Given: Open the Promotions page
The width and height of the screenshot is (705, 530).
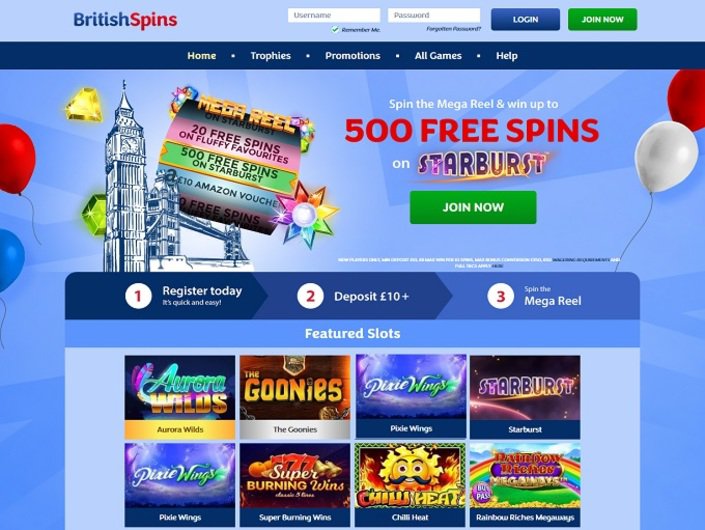Looking at the screenshot, I should (352, 56).
